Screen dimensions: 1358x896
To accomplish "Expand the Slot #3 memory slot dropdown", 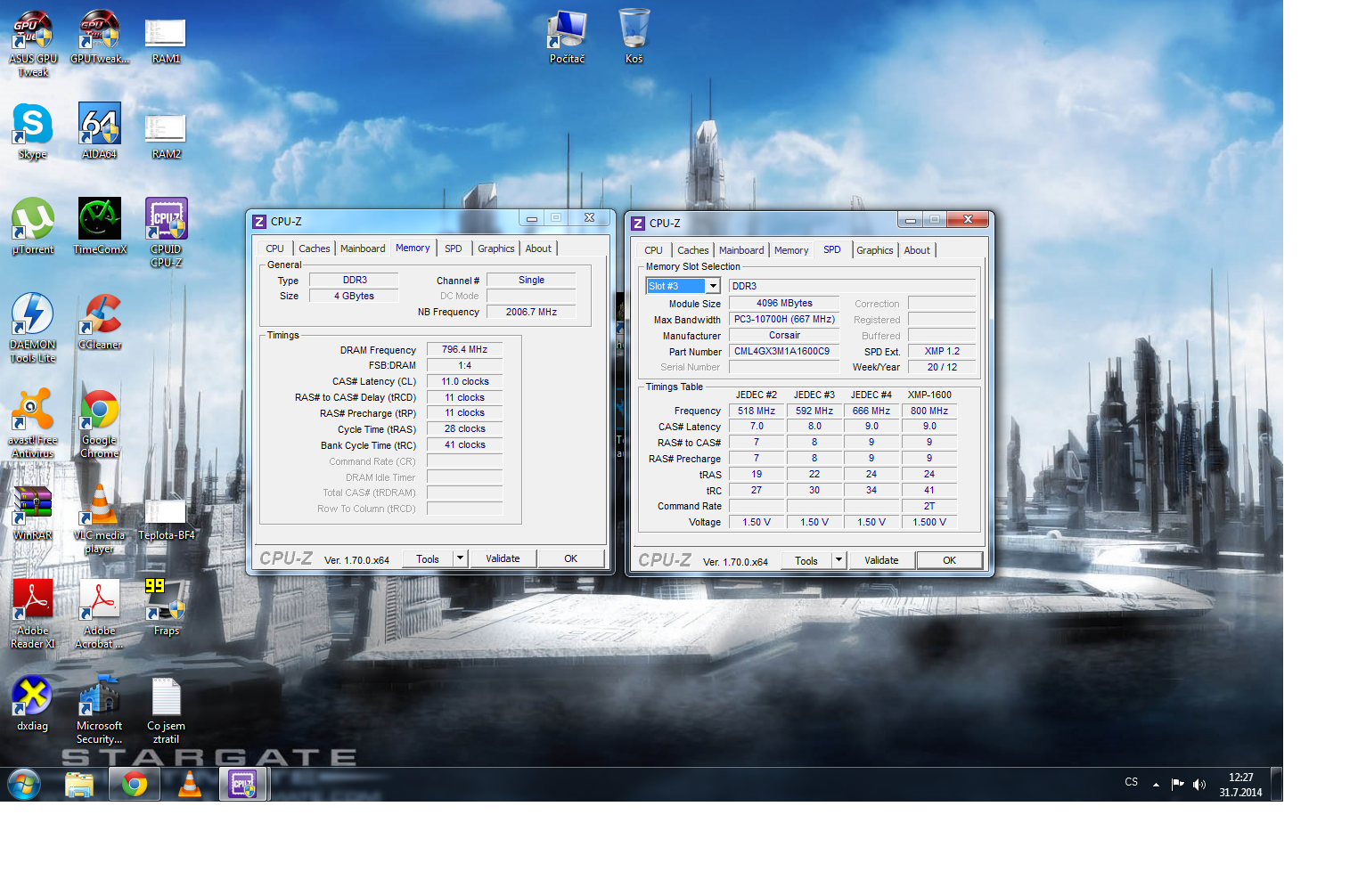I will (x=713, y=286).
